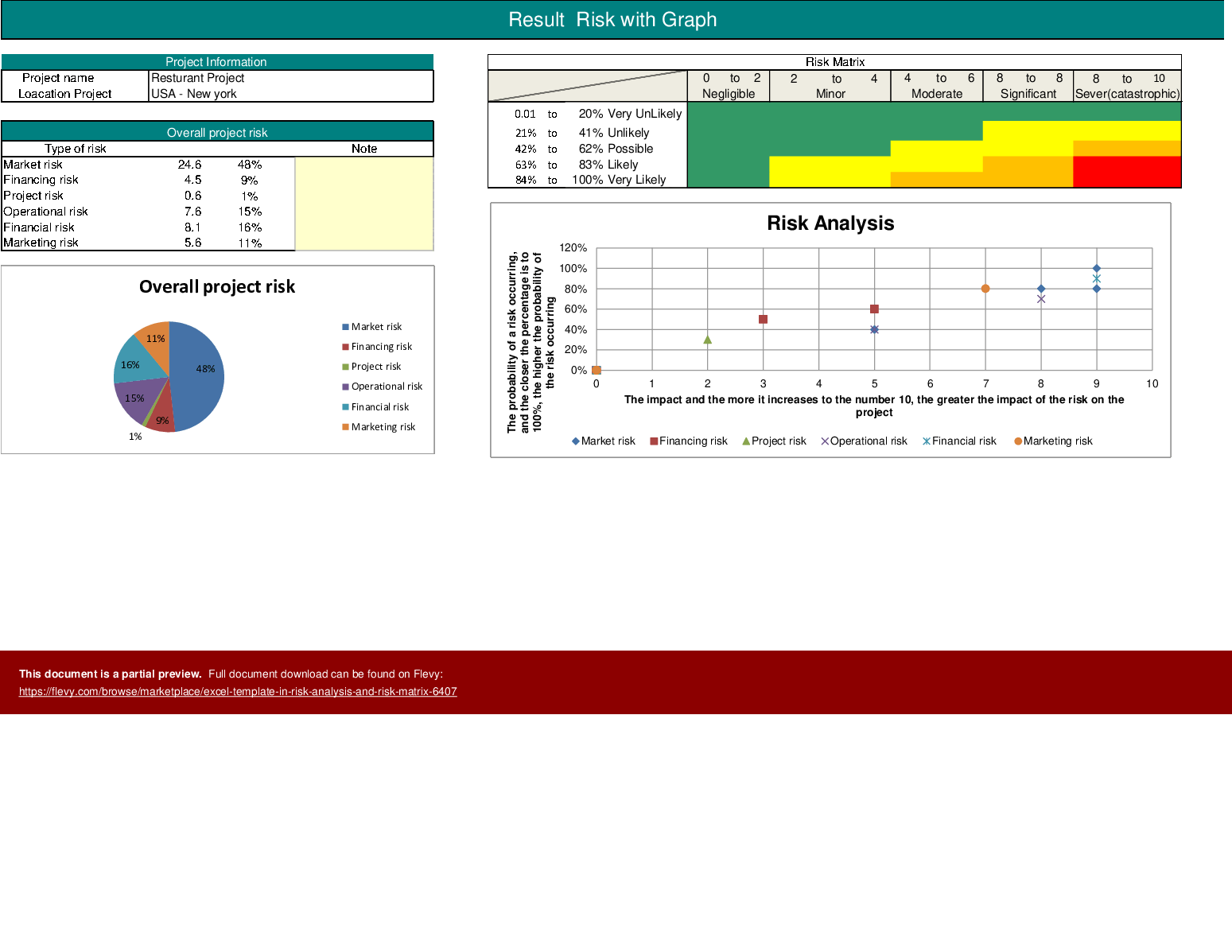This screenshot has height=952, width=1232.
Task: Click the 'Unlikely' row label at 41%
Action: 628,133
